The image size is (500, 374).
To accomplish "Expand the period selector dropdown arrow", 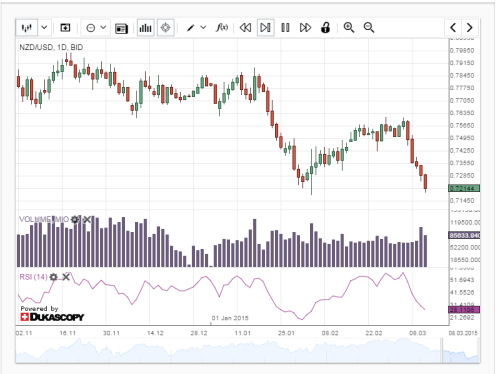I will click(103, 28).
